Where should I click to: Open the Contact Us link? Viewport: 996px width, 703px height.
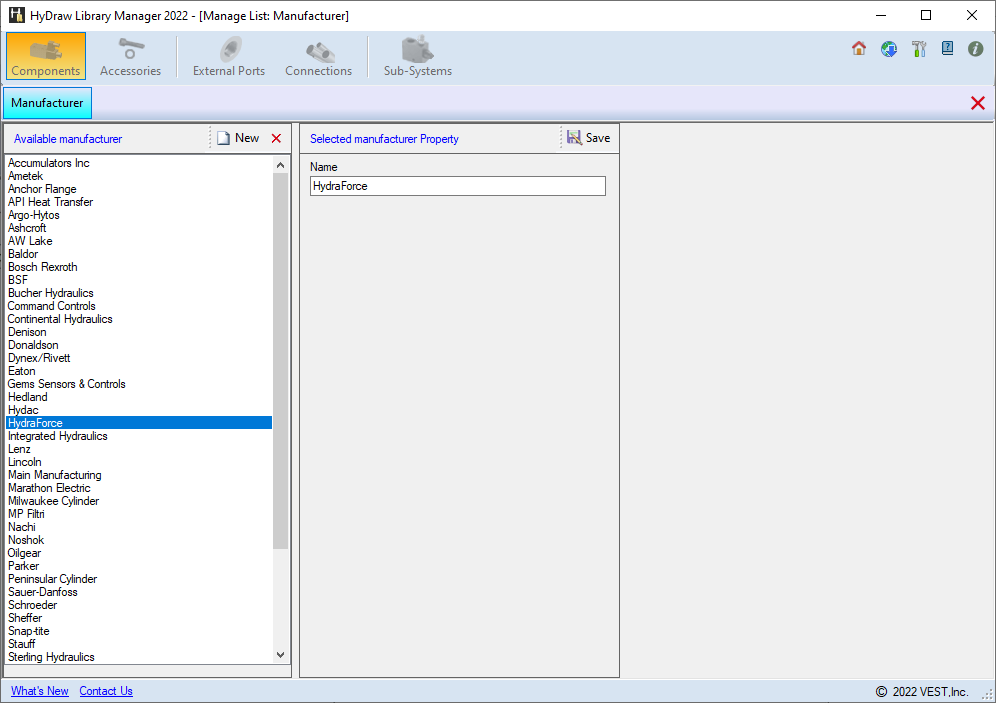[106, 691]
